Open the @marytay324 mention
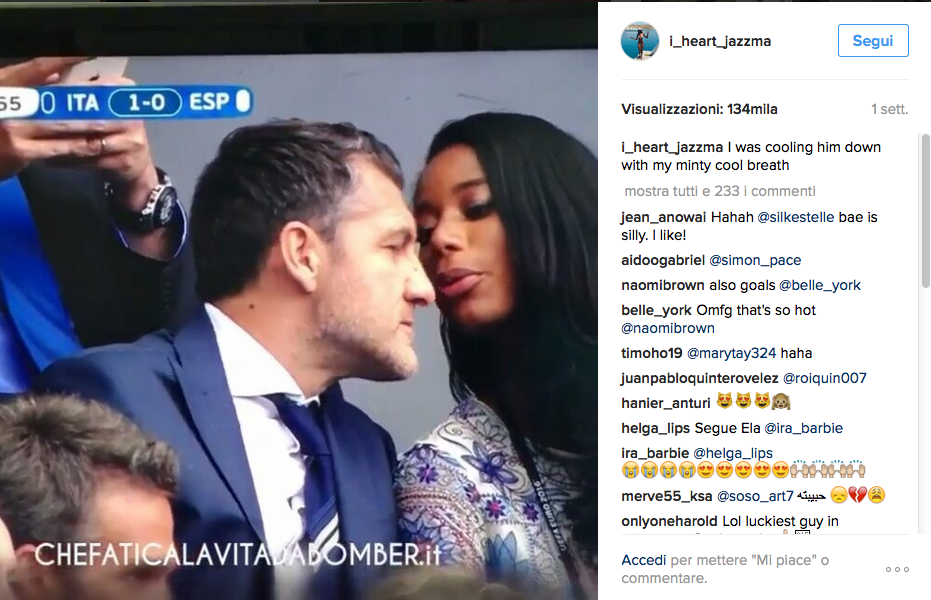This screenshot has height=600, width=931. (x=732, y=353)
